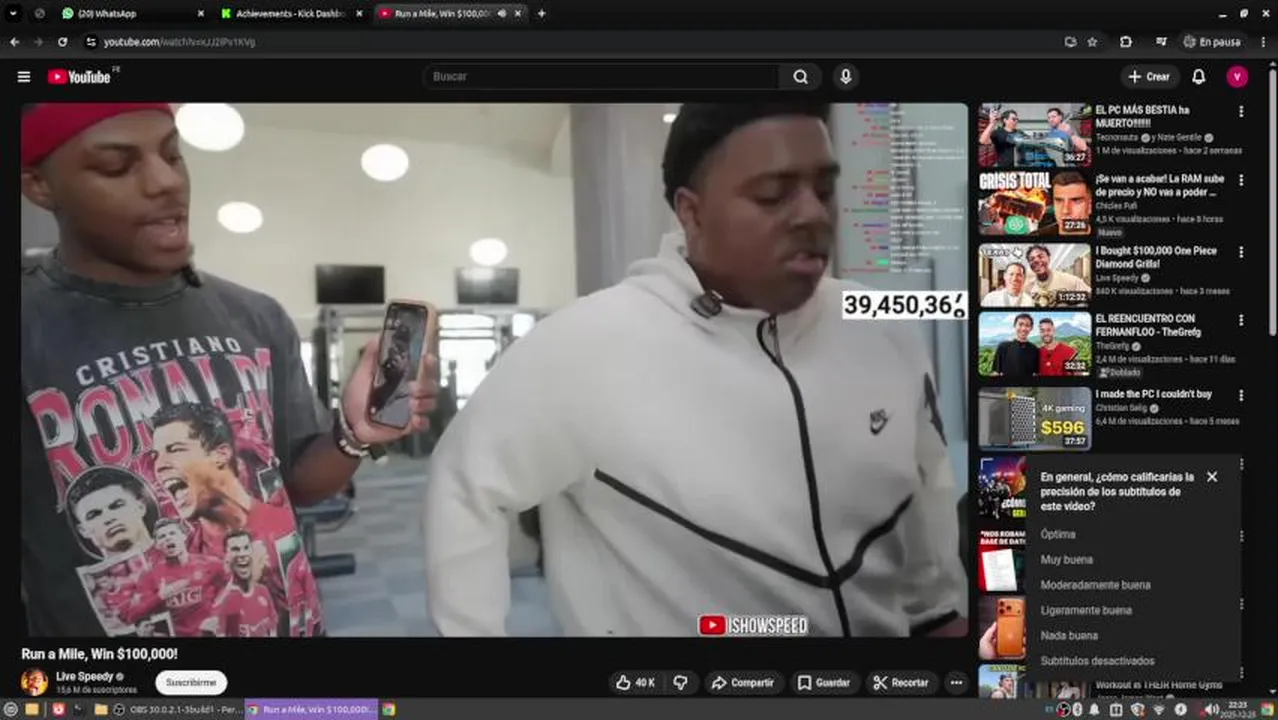1278x720 pixels.
Task: Select rating 'Moderadamente buena'
Action: coord(1095,585)
